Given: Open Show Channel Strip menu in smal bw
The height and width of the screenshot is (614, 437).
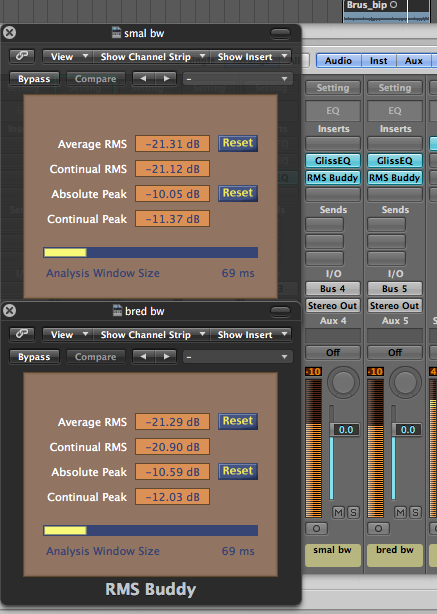Looking at the screenshot, I should [x=152, y=57].
